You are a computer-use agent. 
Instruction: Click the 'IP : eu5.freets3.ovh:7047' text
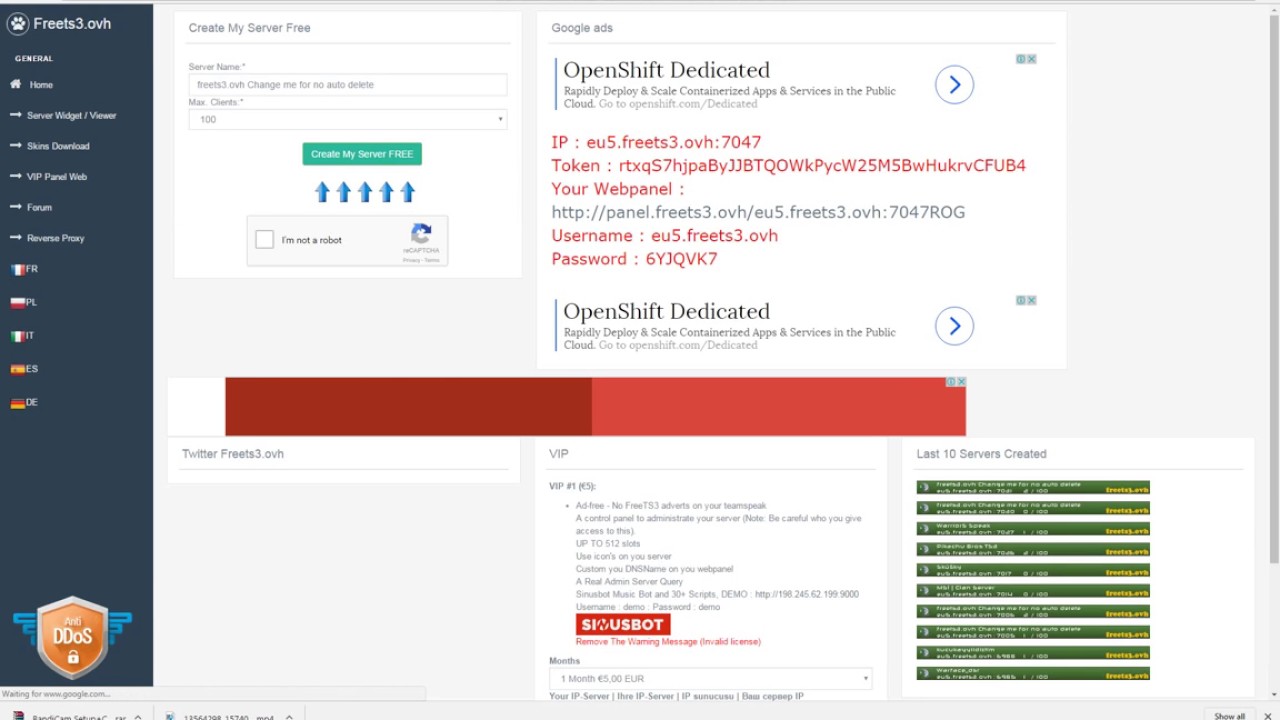point(656,142)
